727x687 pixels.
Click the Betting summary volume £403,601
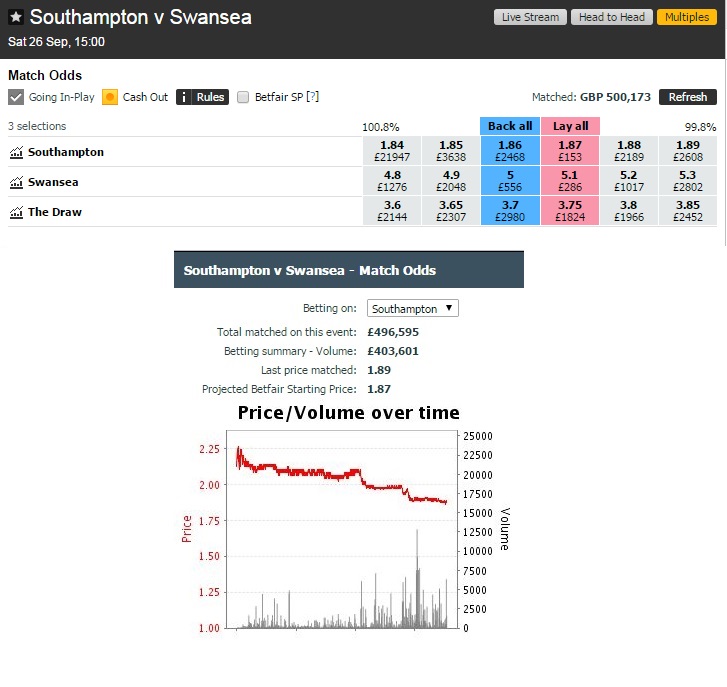[393, 351]
